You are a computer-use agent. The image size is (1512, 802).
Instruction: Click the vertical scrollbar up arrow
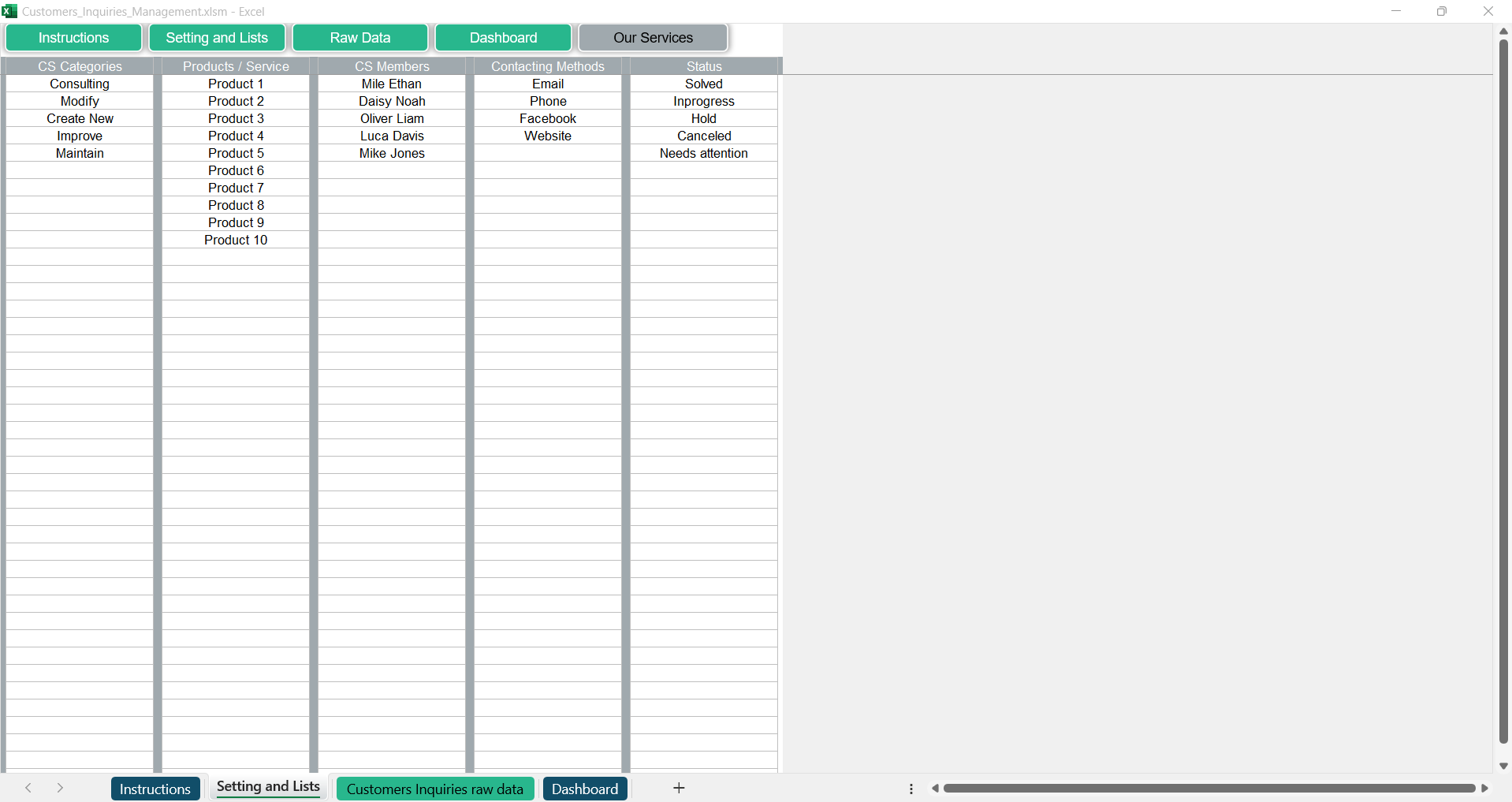pyautogui.click(x=1503, y=32)
